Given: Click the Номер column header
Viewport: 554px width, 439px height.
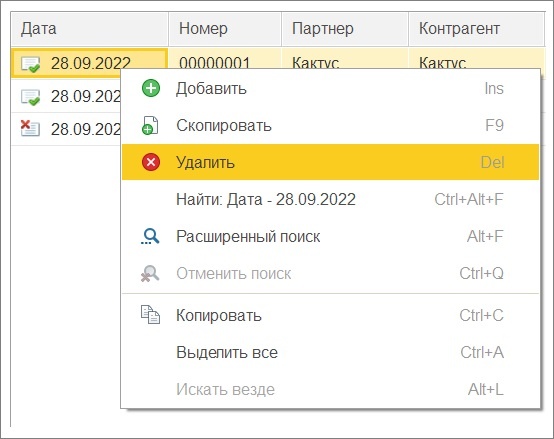Looking at the screenshot, I should [x=225, y=29].
